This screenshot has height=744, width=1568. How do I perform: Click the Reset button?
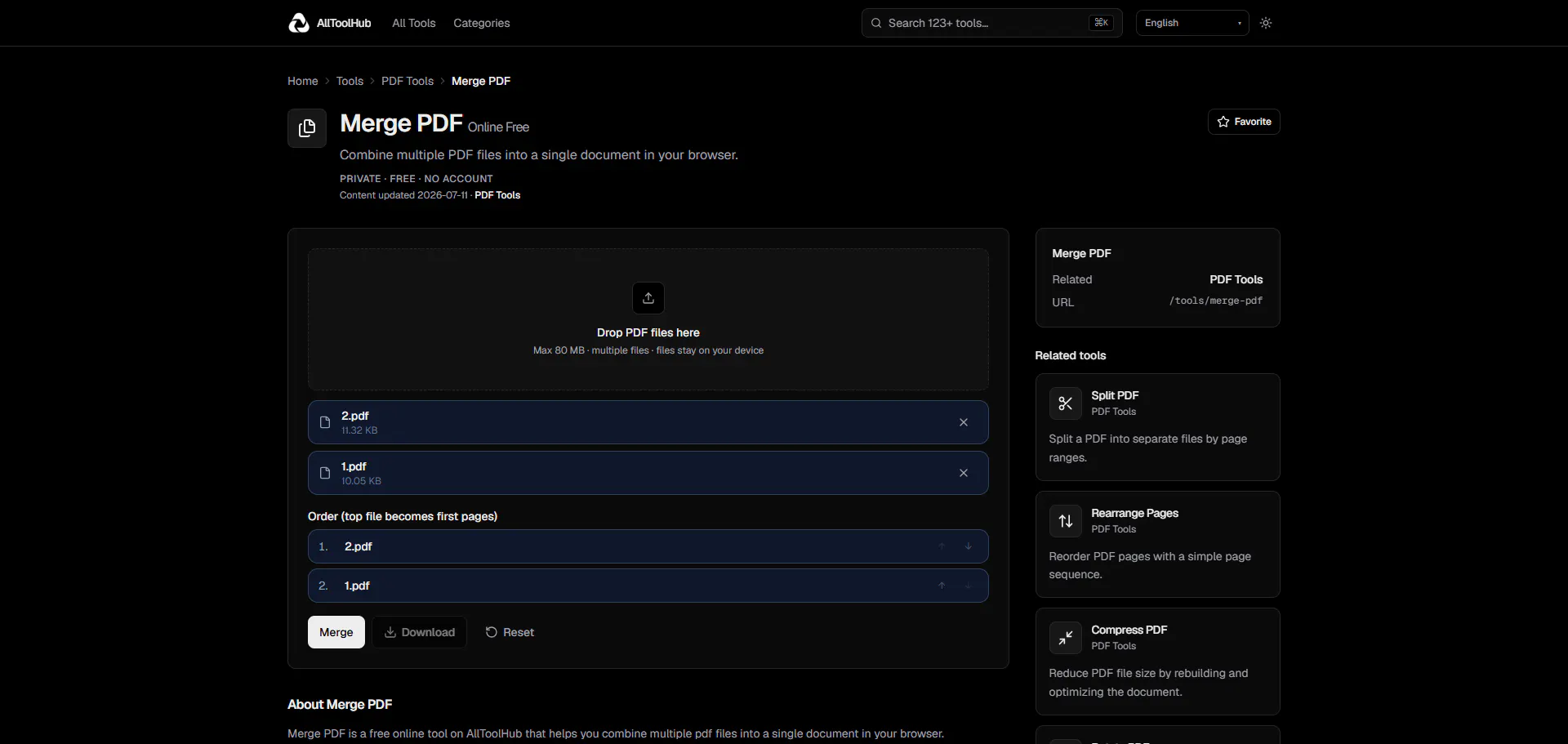510,632
